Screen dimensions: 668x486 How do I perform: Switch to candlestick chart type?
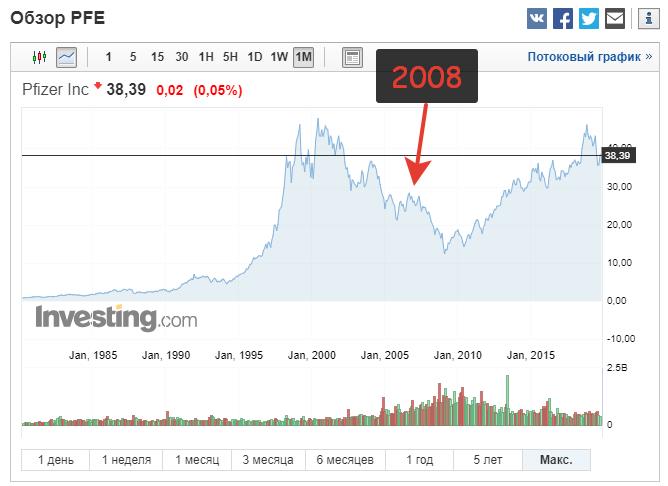click(40, 57)
